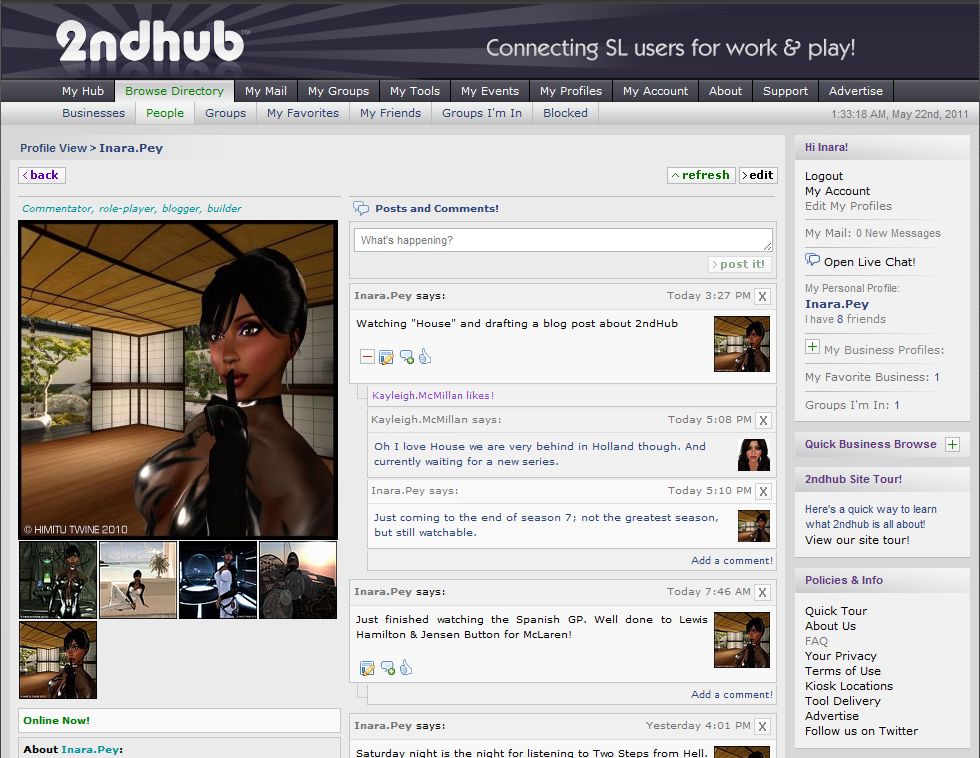
Task: Click add-comment bubble icon on "House" post
Action: pos(406,357)
